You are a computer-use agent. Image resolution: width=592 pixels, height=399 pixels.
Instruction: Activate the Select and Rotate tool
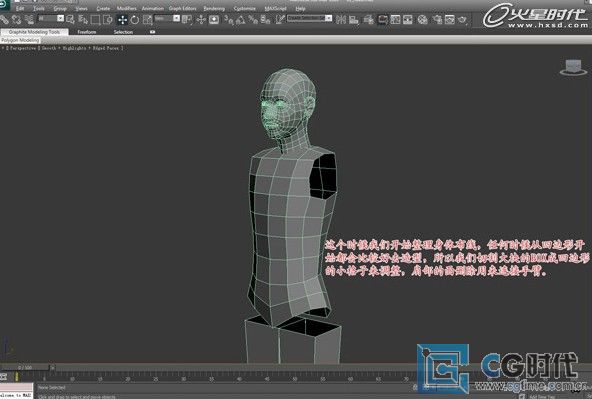pyautogui.click(x=135, y=20)
